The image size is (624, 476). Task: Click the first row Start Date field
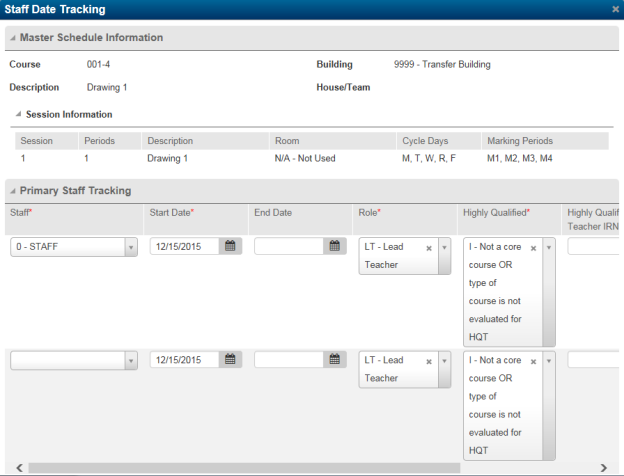pyautogui.click(x=184, y=246)
